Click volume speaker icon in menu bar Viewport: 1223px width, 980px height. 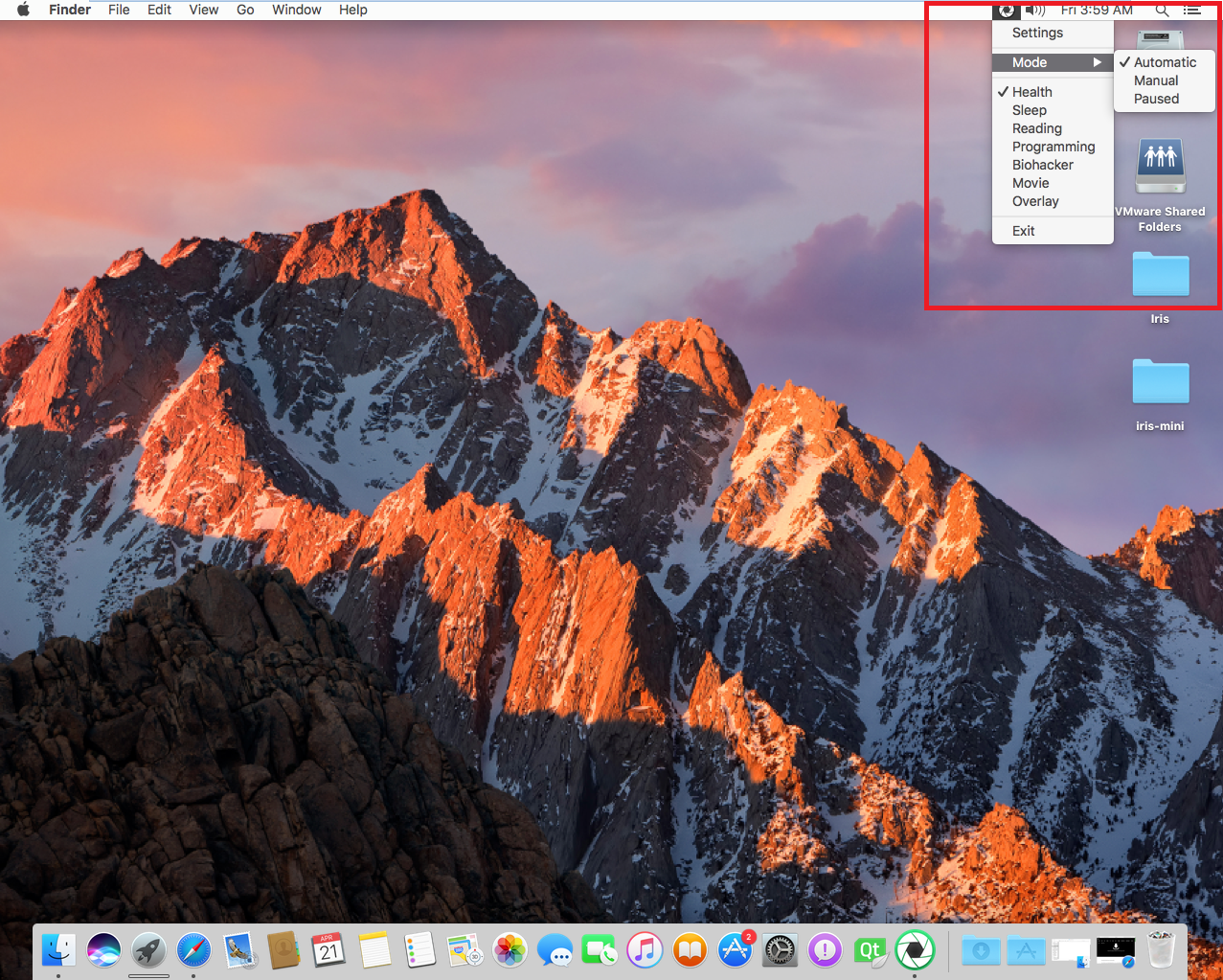point(1035,10)
